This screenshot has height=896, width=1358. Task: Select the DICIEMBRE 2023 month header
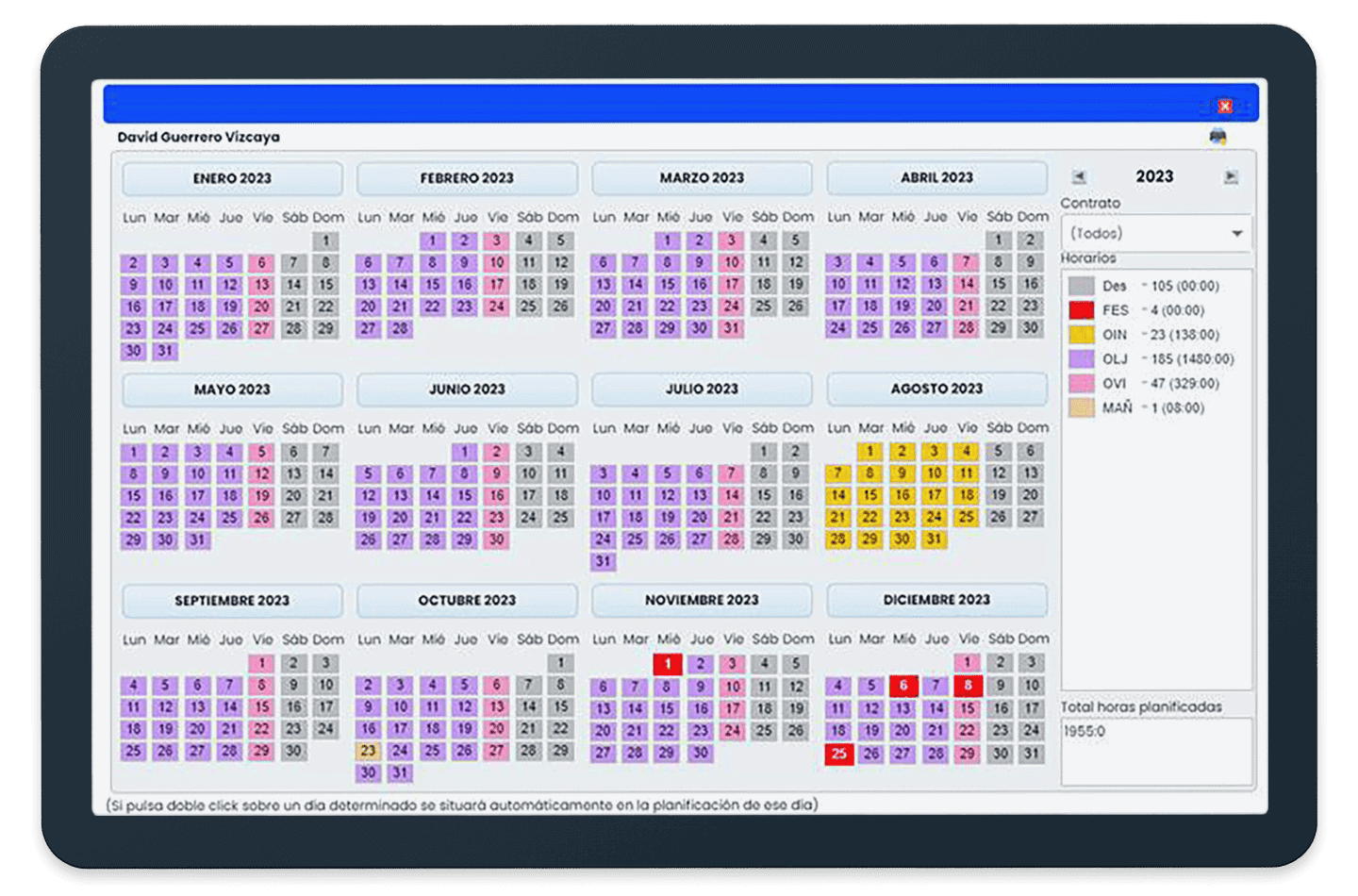coord(936,600)
